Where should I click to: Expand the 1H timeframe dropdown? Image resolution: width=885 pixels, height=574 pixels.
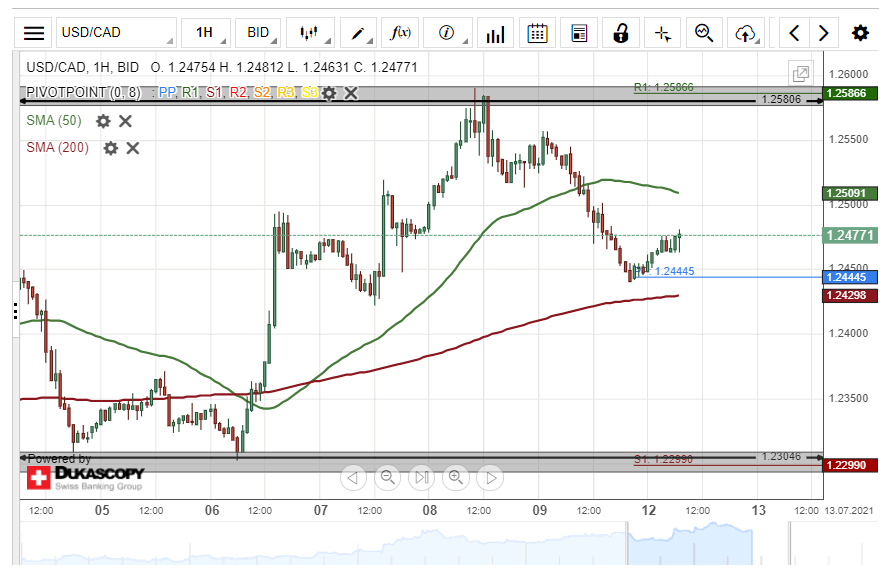pyautogui.click(x=211, y=33)
